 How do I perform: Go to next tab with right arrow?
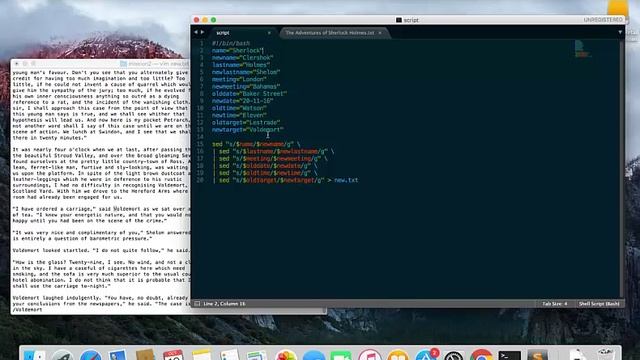[202, 32]
